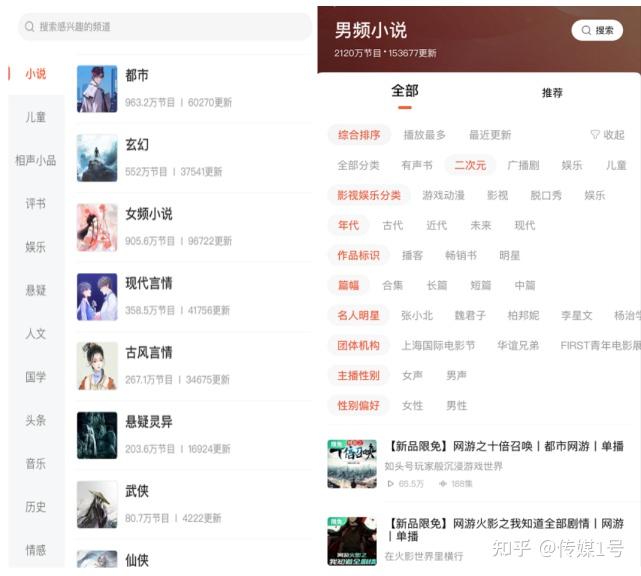Select the 国学 sidebar category
This screenshot has height=576, width=641.
coord(36,377)
